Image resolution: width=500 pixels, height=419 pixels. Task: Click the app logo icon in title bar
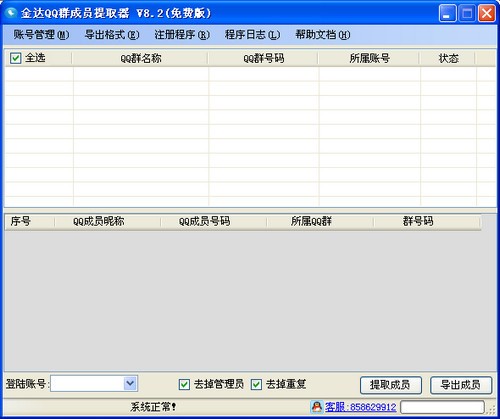tap(11, 13)
